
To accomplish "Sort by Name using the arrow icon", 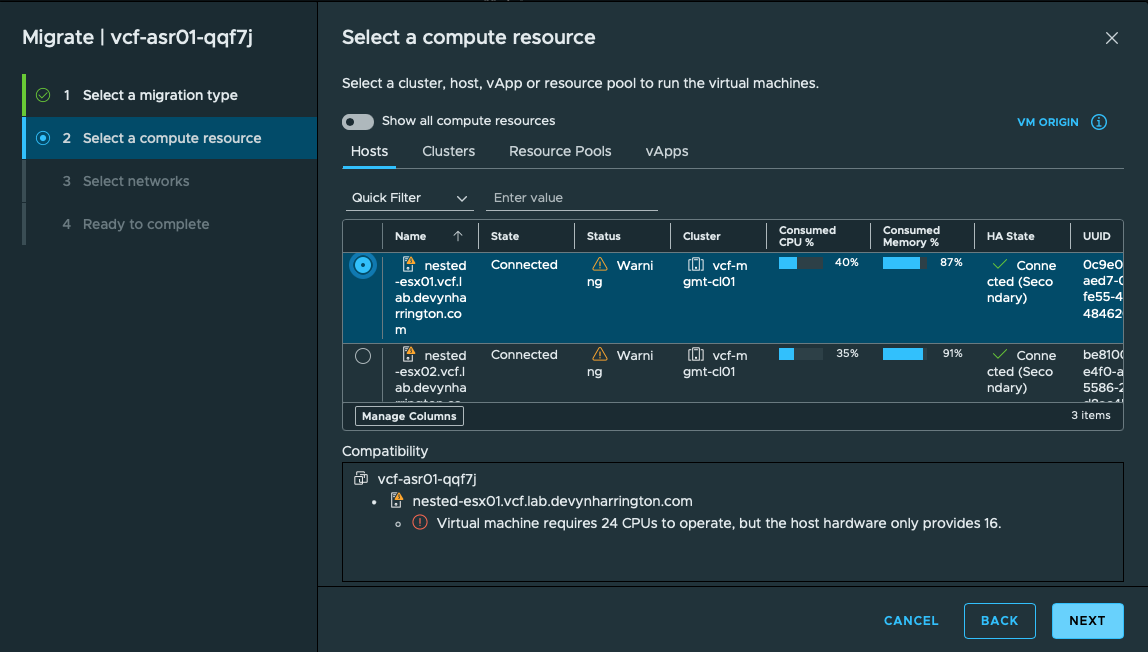I will click(x=458, y=236).
